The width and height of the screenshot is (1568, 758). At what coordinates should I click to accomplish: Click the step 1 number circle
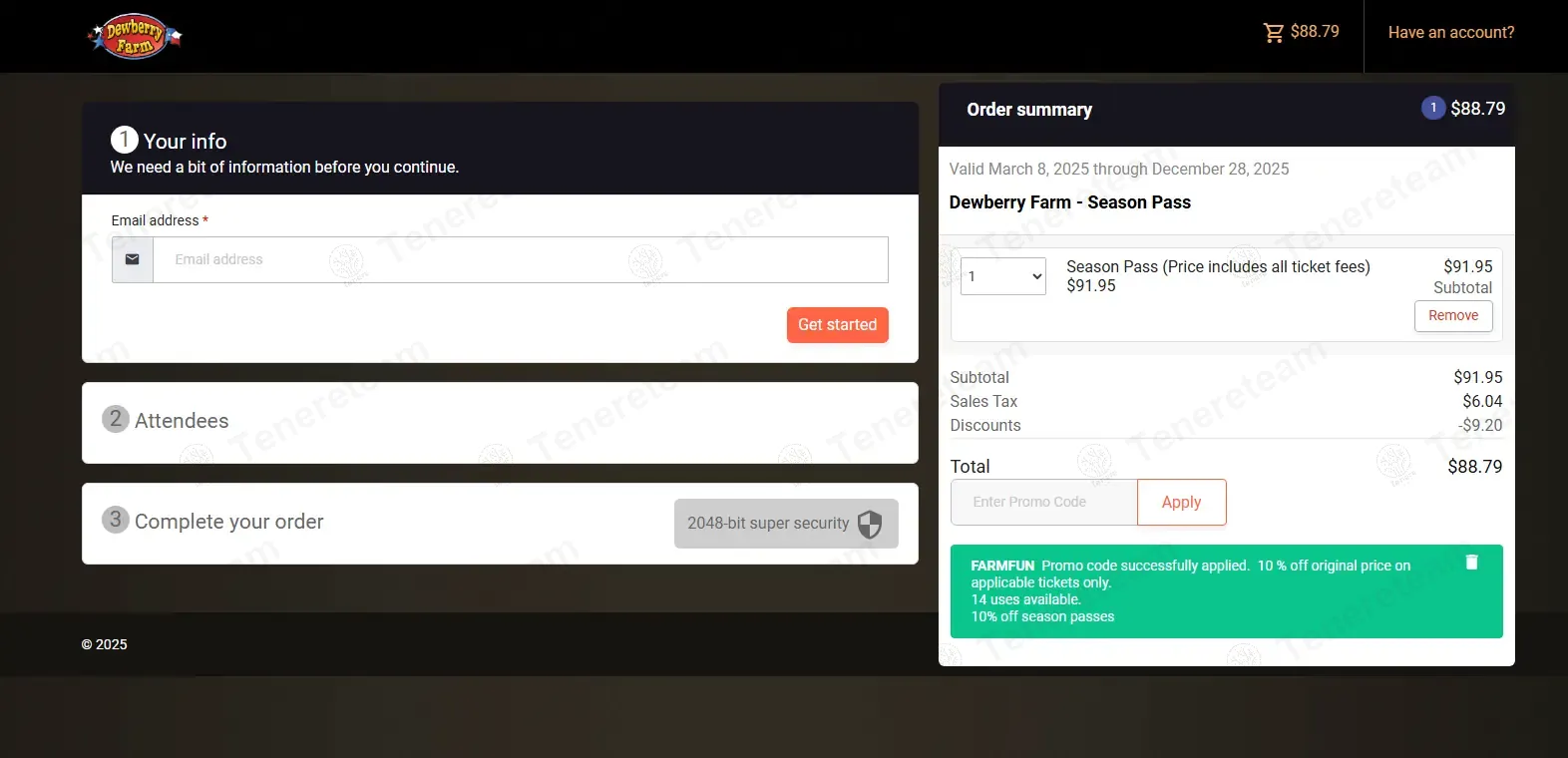pyautogui.click(x=124, y=140)
